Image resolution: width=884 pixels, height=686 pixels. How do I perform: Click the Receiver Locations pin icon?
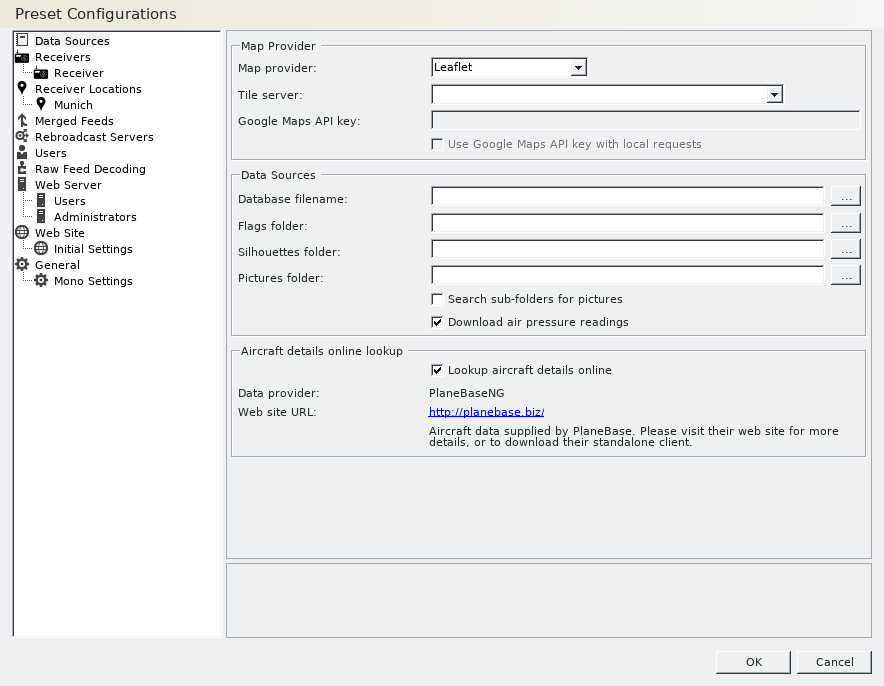(22, 88)
